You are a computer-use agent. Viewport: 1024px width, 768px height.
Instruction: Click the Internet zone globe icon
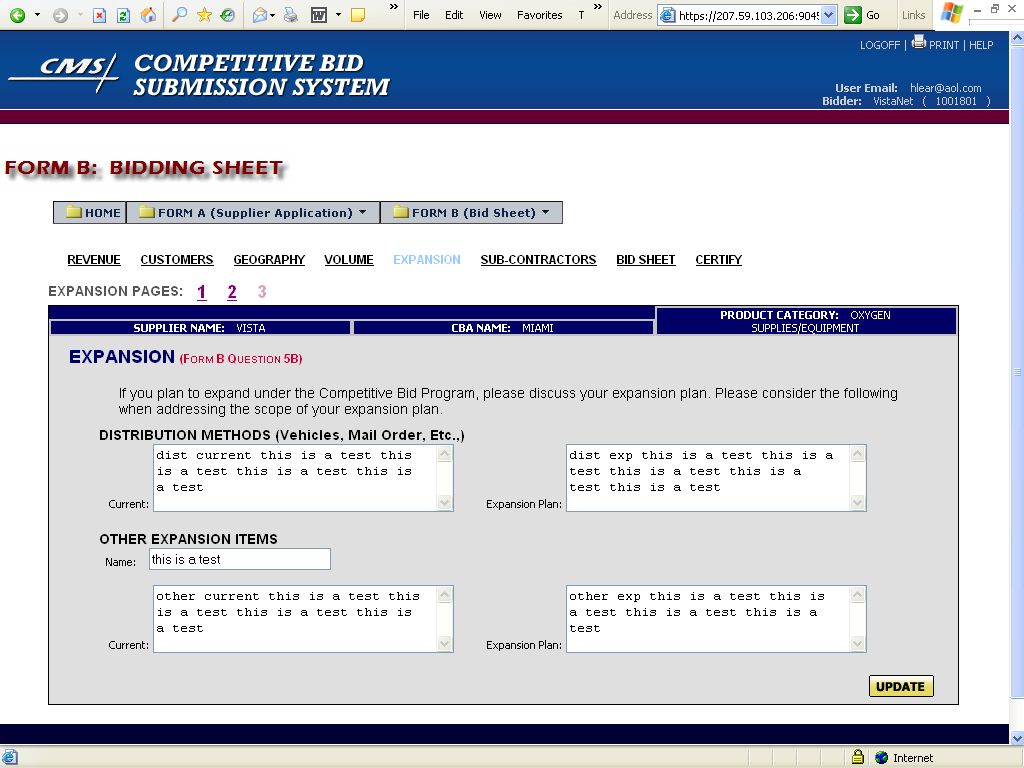coord(882,758)
